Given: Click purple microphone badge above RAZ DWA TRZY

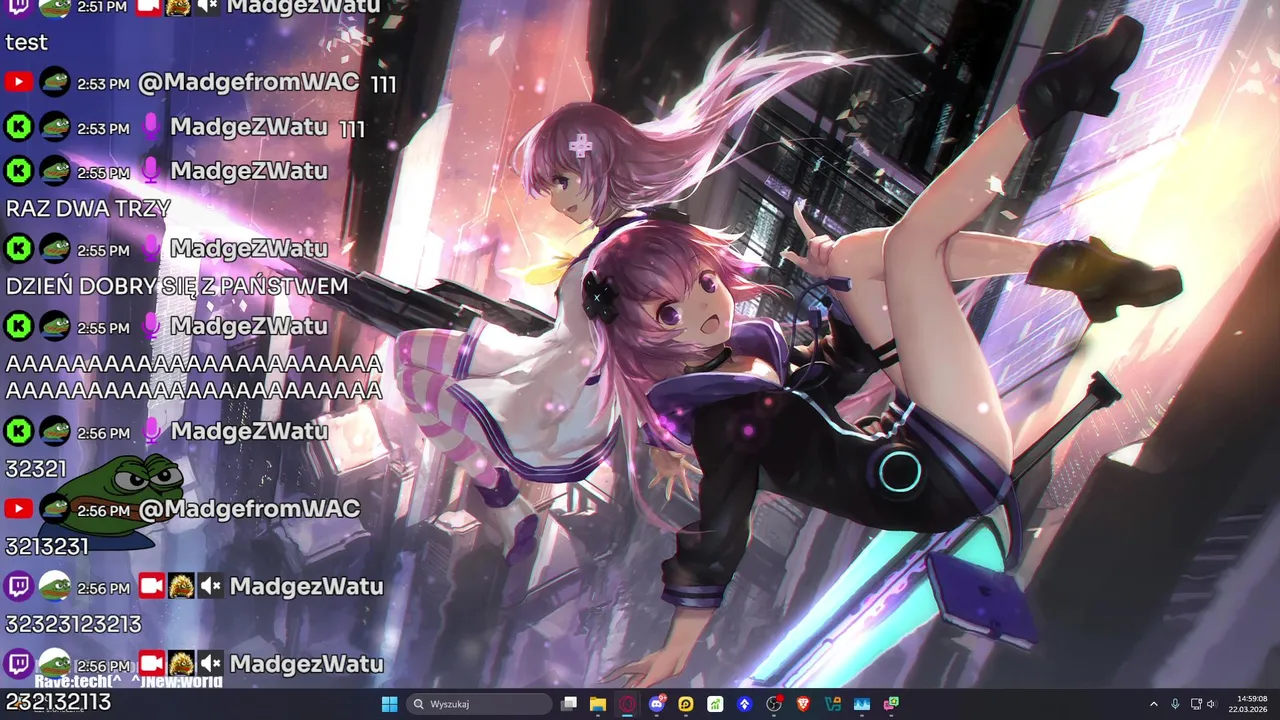Looking at the screenshot, I should (150, 171).
